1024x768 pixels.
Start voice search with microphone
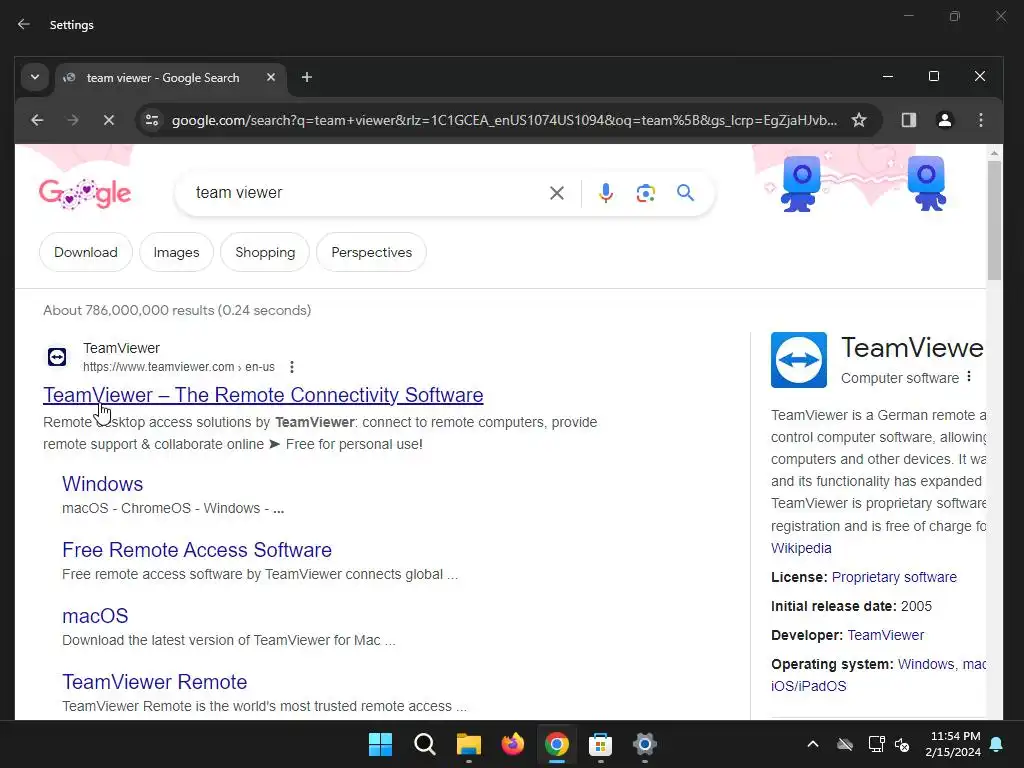click(x=605, y=193)
